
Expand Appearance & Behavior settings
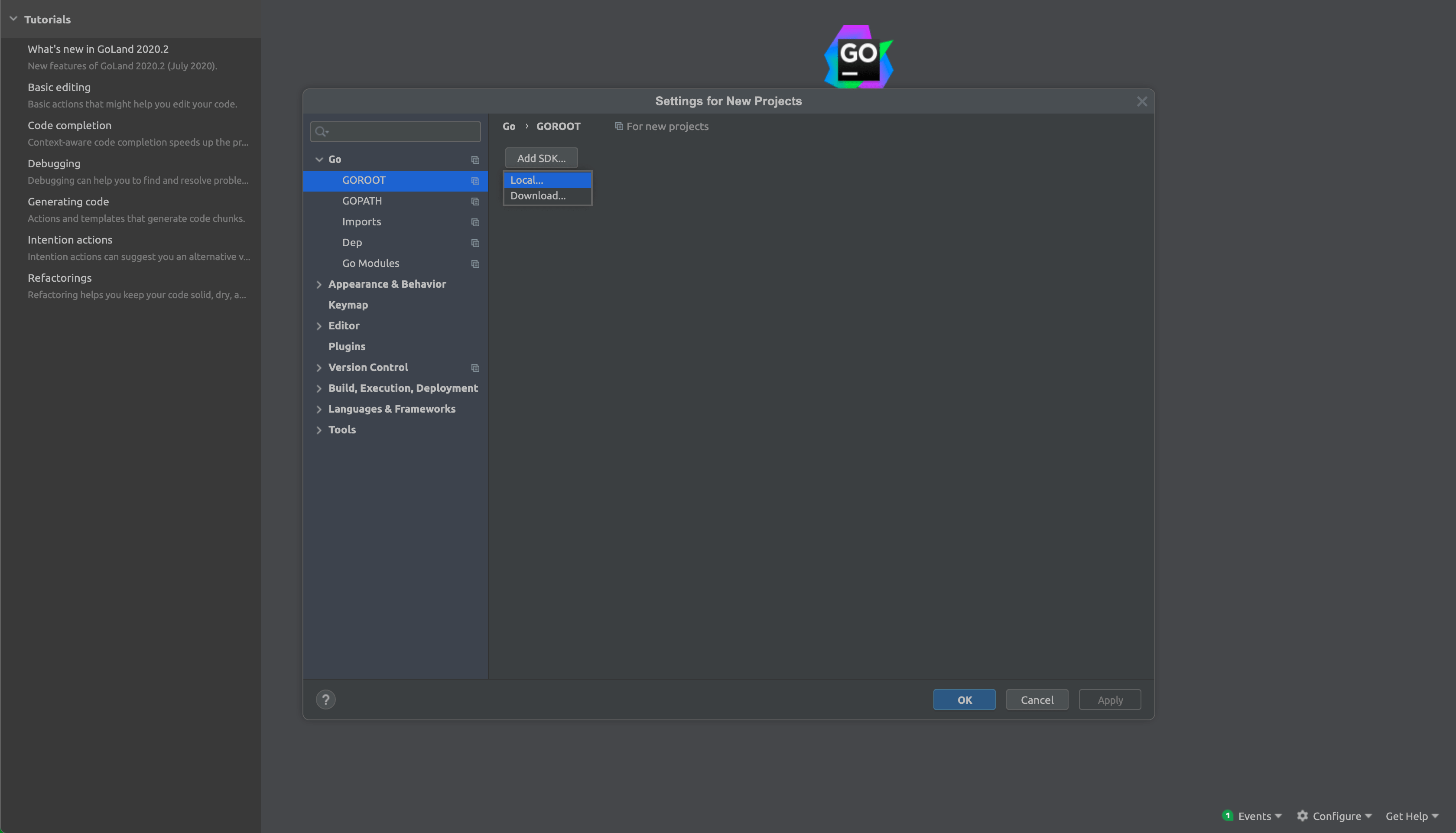[319, 284]
